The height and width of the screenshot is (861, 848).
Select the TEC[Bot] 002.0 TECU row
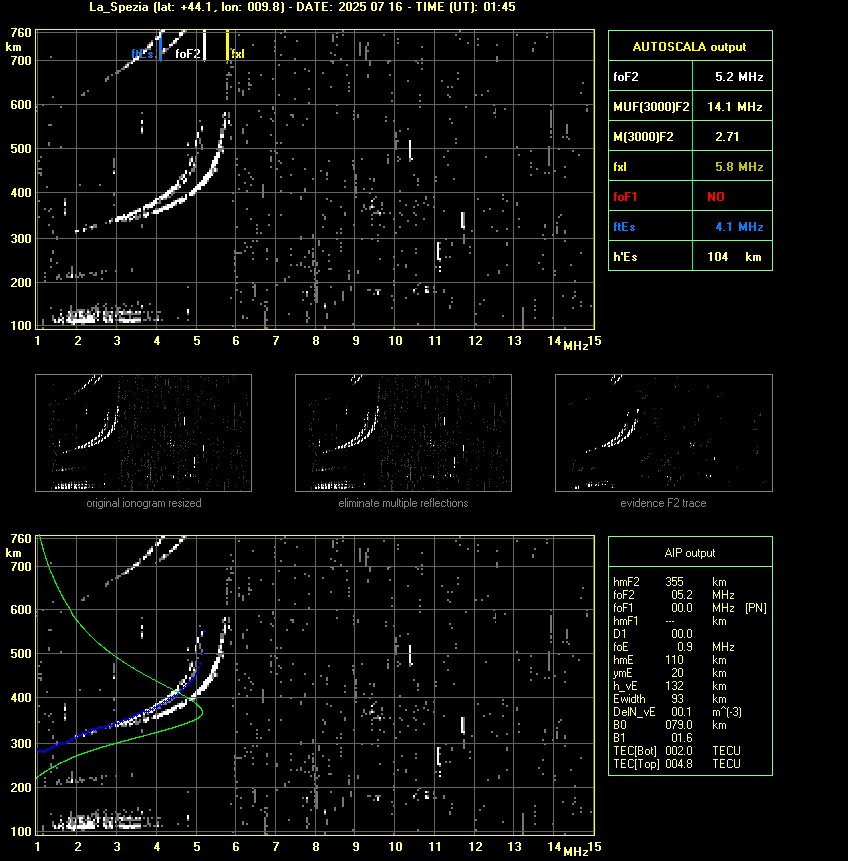click(x=677, y=751)
